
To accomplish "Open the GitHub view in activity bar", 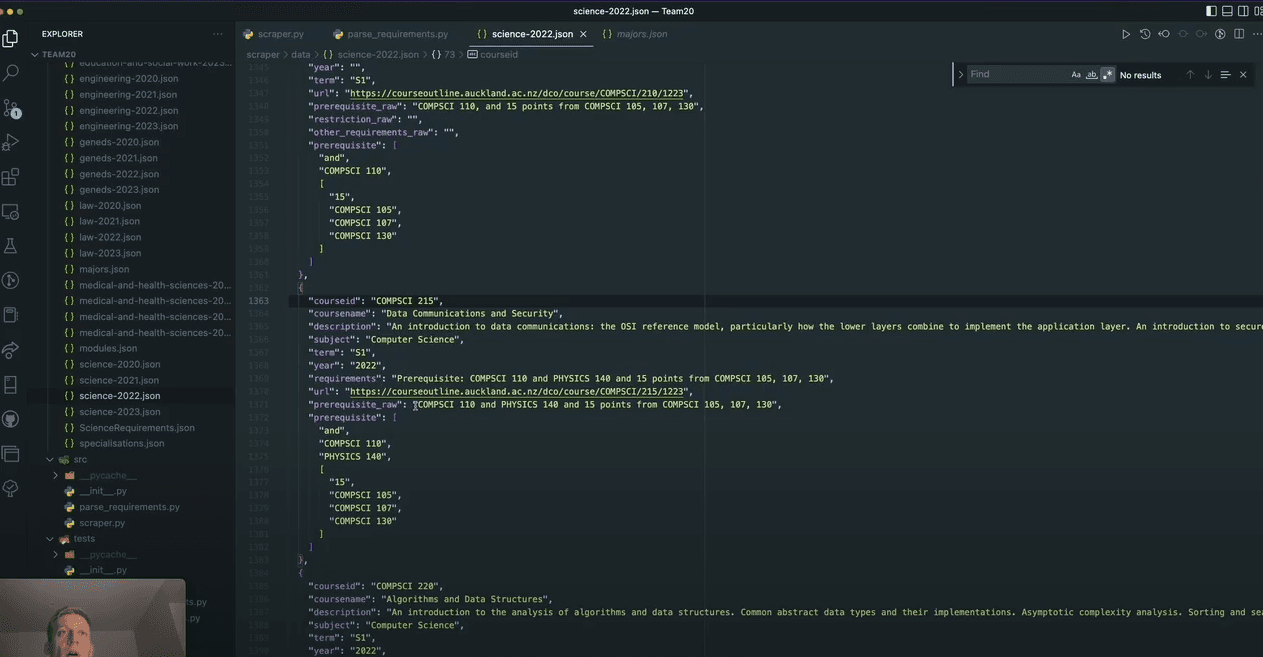I will pos(11,419).
